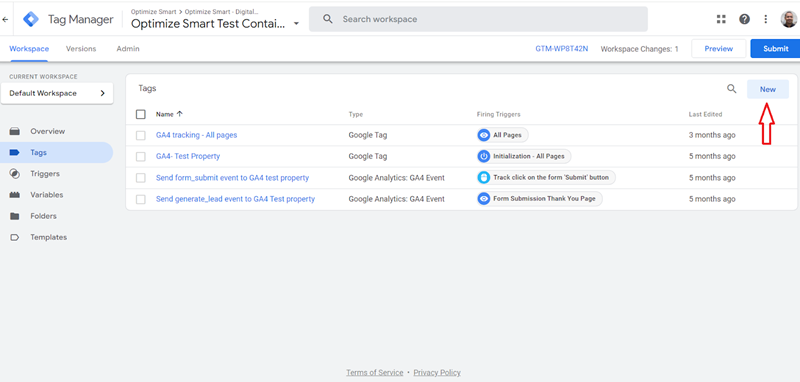
Task: Click the Form Submission Thank You Page icon
Action: [x=484, y=199]
